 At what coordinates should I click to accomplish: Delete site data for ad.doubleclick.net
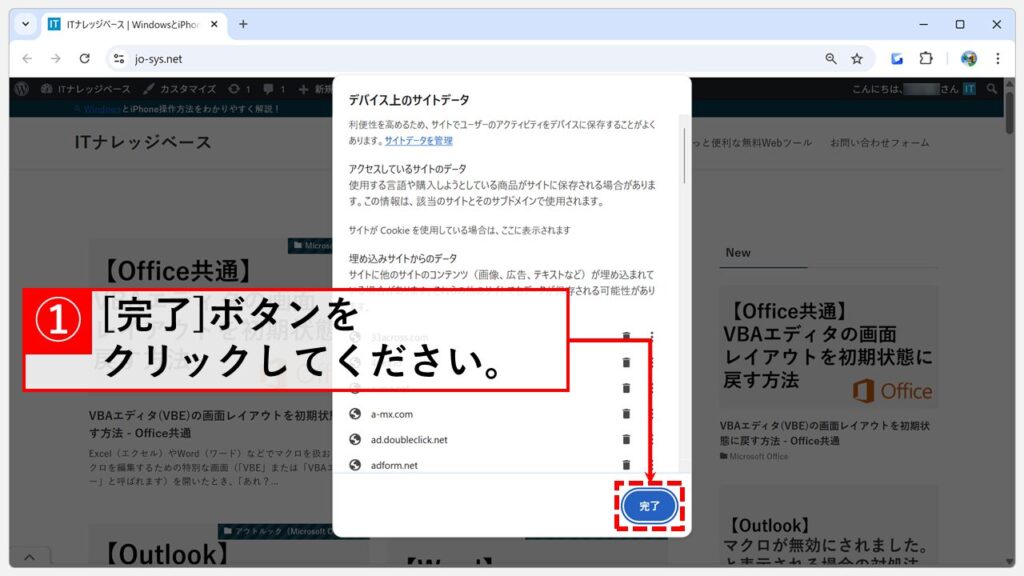tap(626, 440)
